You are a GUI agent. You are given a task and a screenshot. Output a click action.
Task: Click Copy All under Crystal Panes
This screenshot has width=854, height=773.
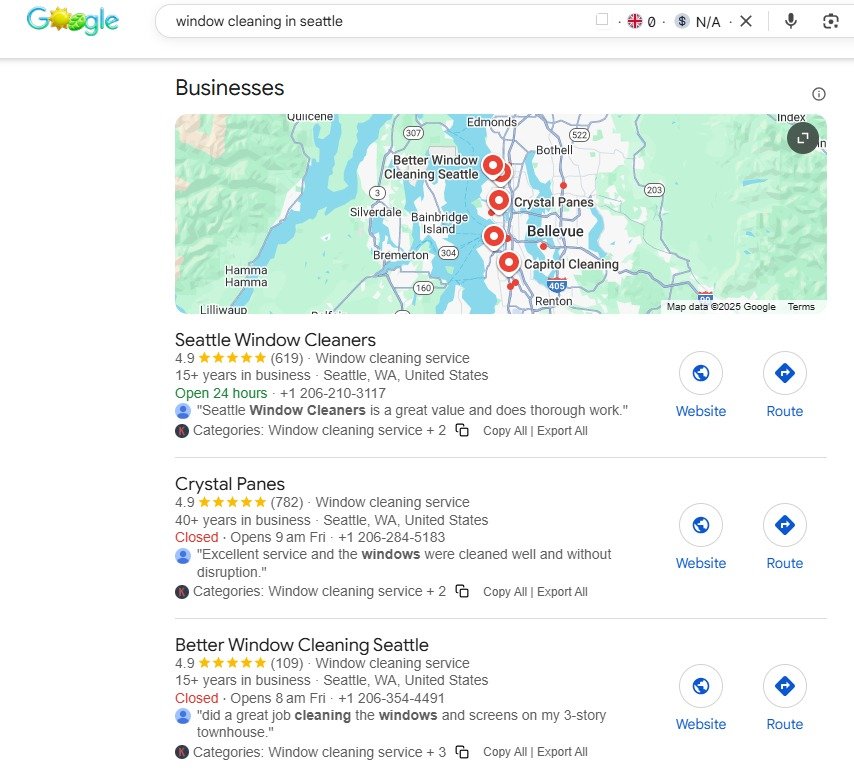504,592
